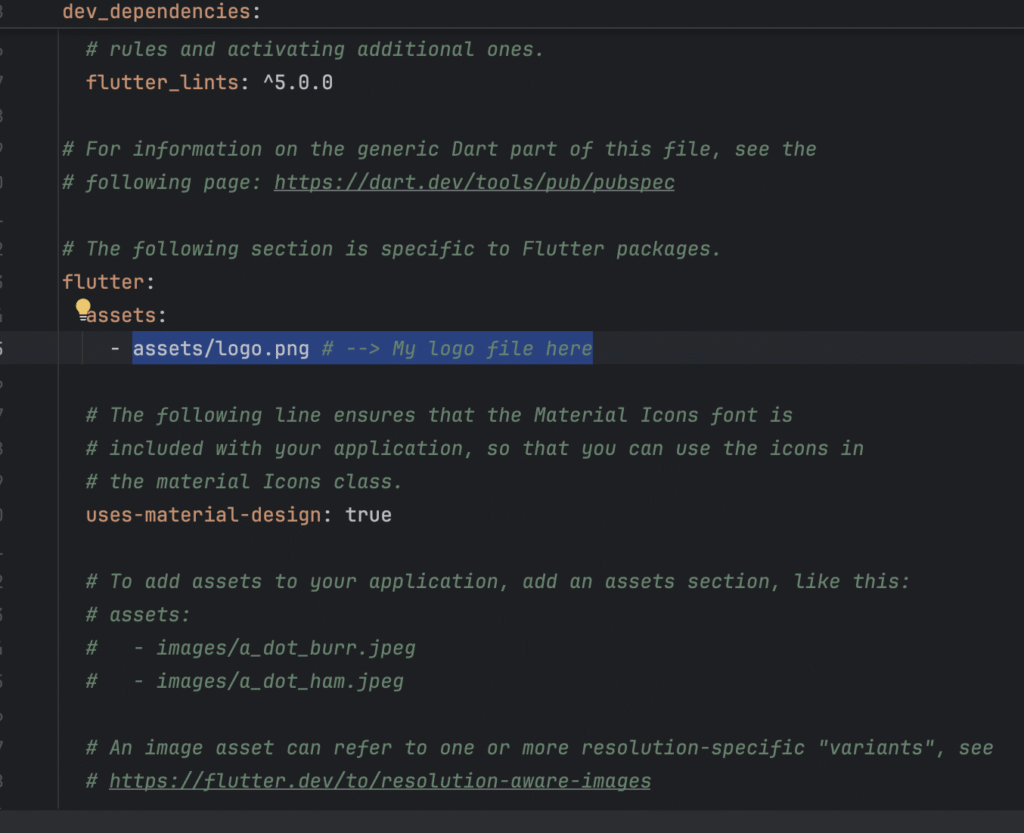Select the list dash before assets/logo.png

[x=116, y=349]
